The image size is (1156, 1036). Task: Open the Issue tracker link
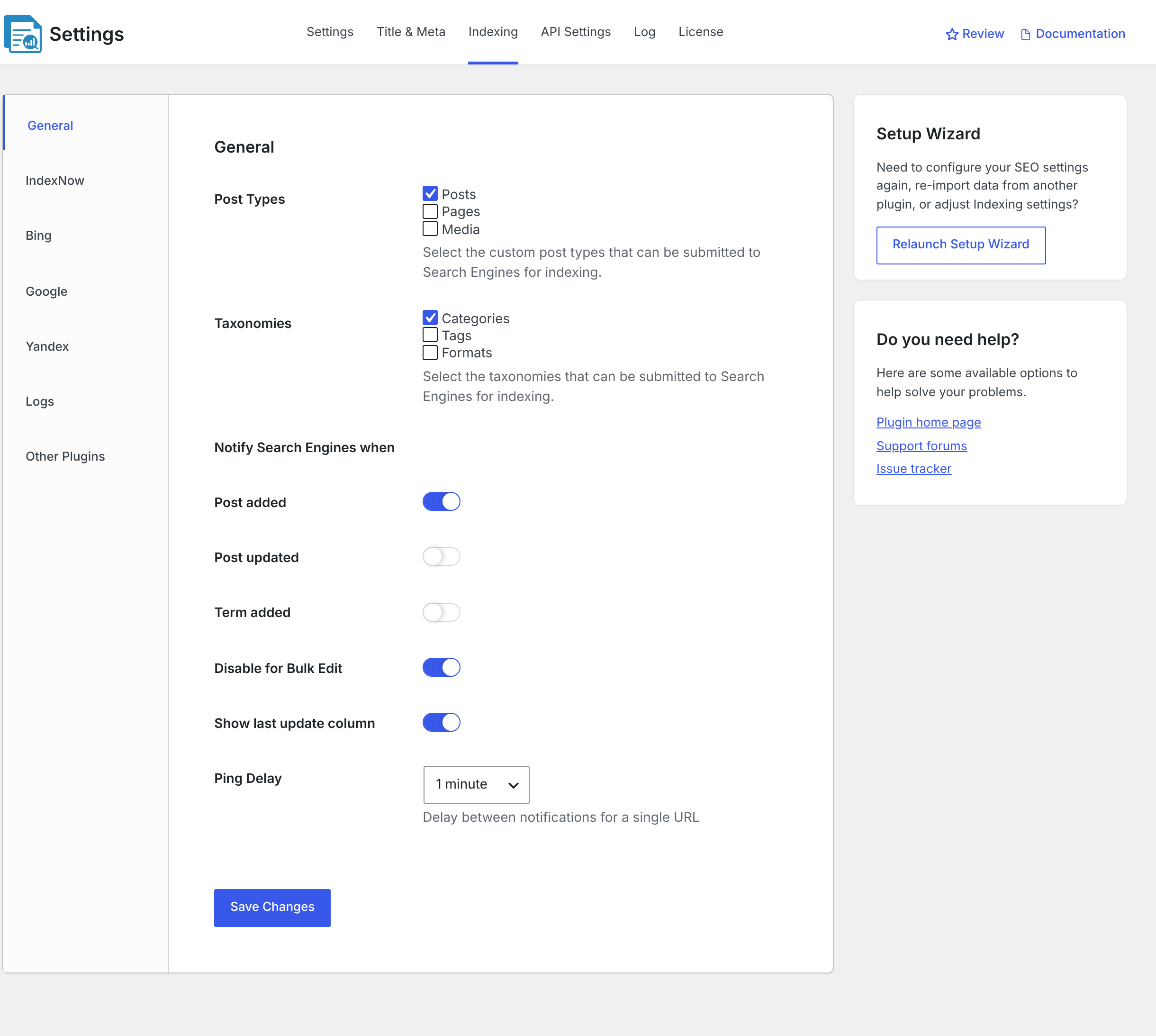pyautogui.click(x=913, y=469)
